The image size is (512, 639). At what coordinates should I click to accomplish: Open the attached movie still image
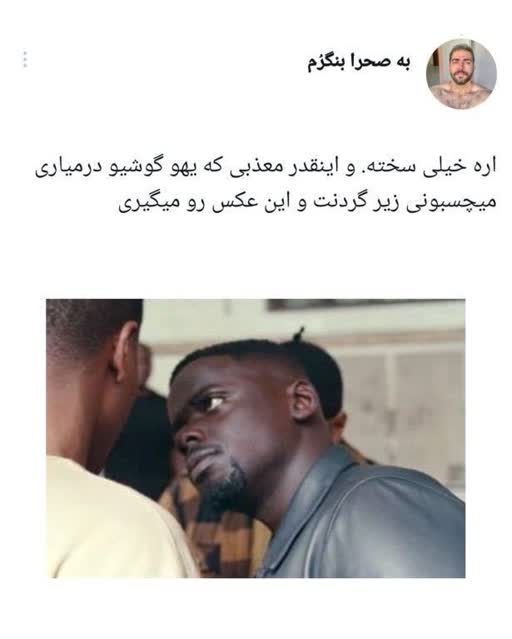coord(256,438)
